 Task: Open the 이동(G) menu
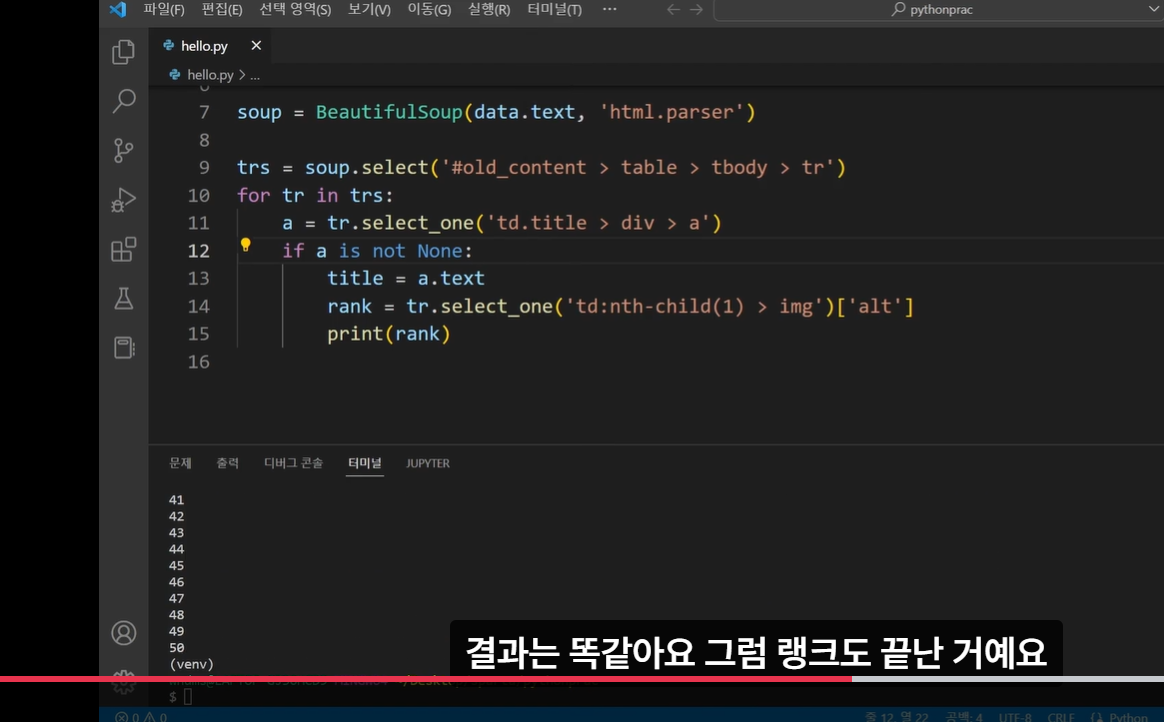(x=429, y=10)
